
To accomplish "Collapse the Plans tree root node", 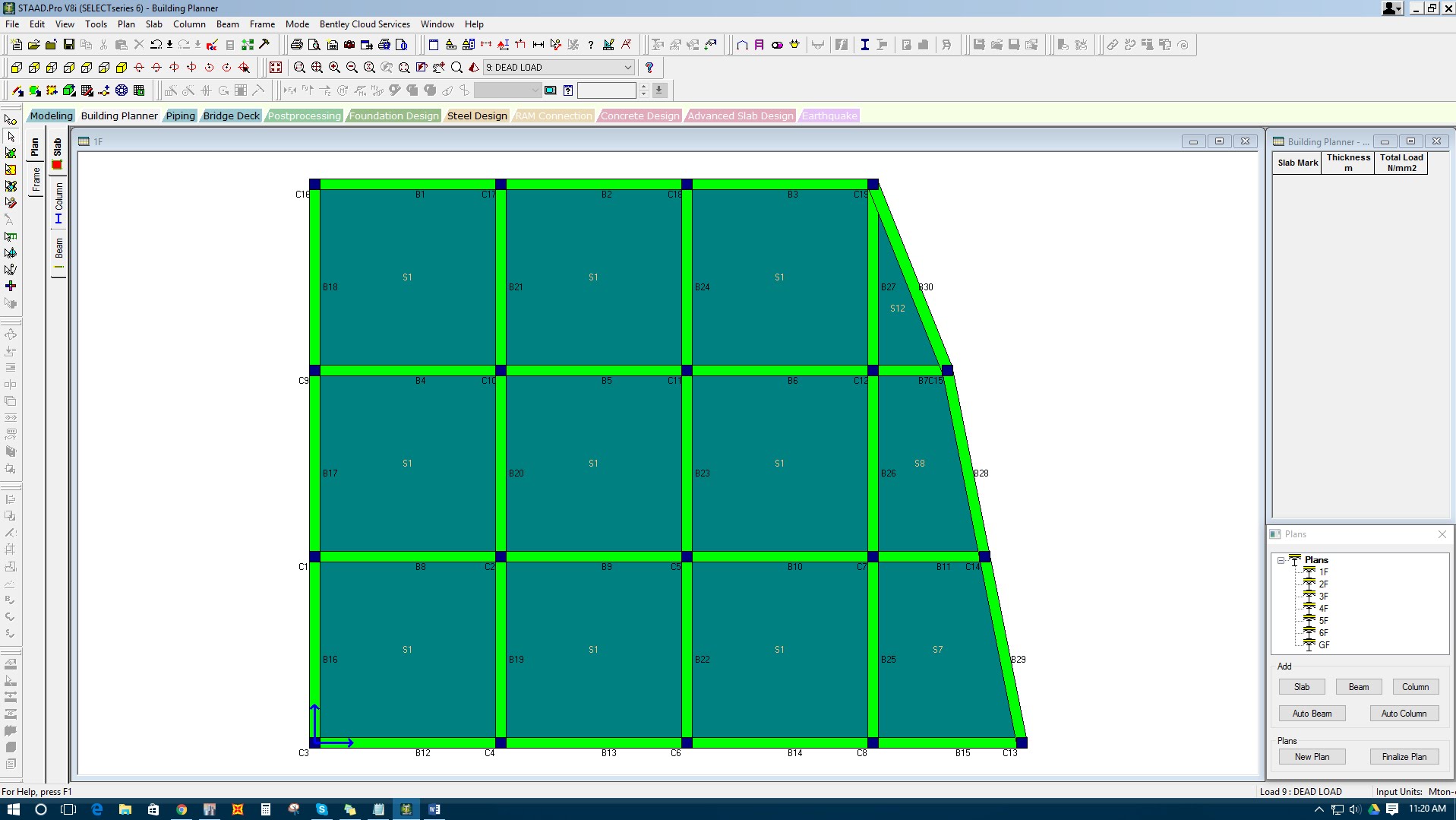I will 1281,560.
